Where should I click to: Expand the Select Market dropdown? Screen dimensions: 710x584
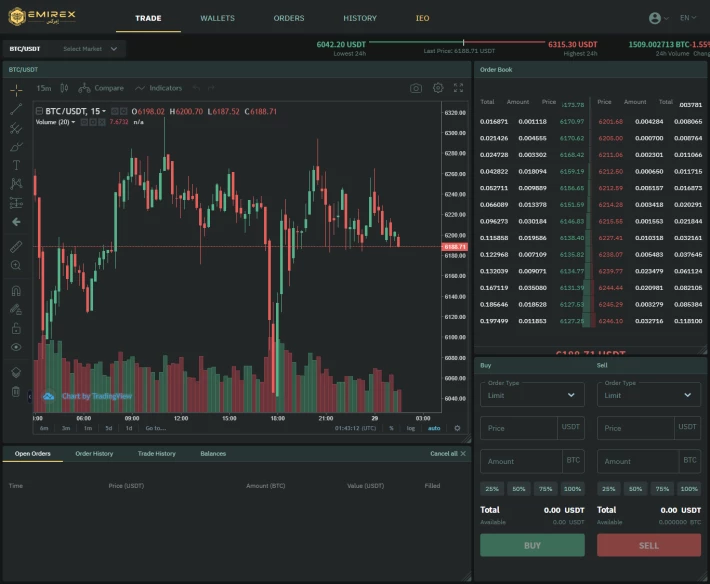(x=90, y=49)
